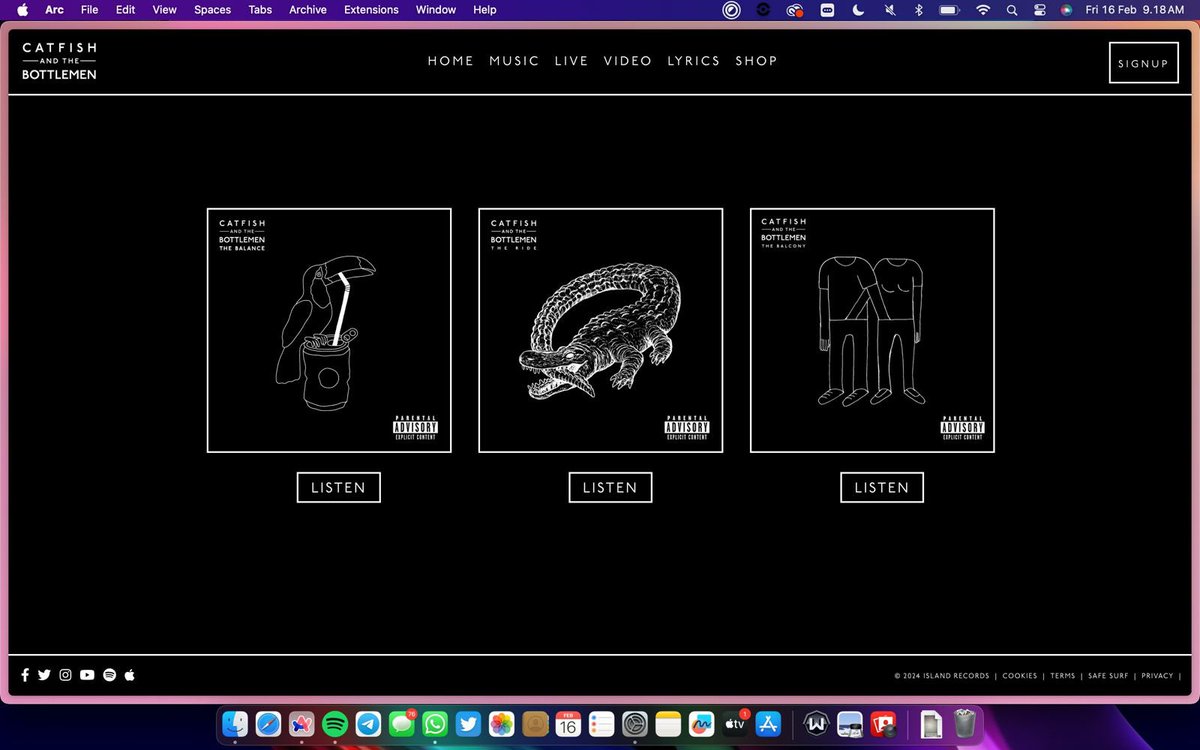
Task: Open the View menu
Action: tap(164, 10)
